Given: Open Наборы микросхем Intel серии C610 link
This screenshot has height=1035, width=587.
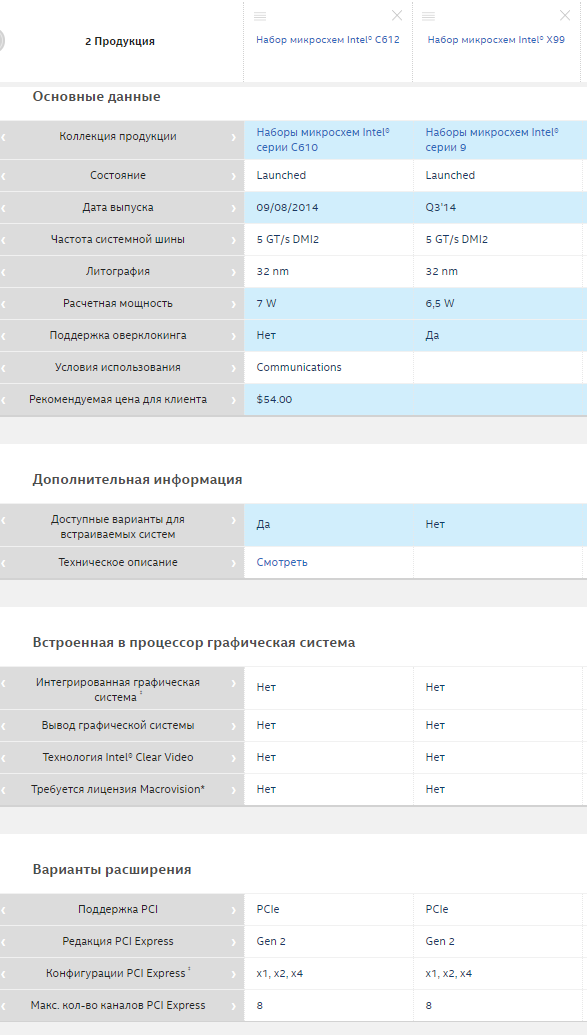Looking at the screenshot, I should [x=323, y=140].
